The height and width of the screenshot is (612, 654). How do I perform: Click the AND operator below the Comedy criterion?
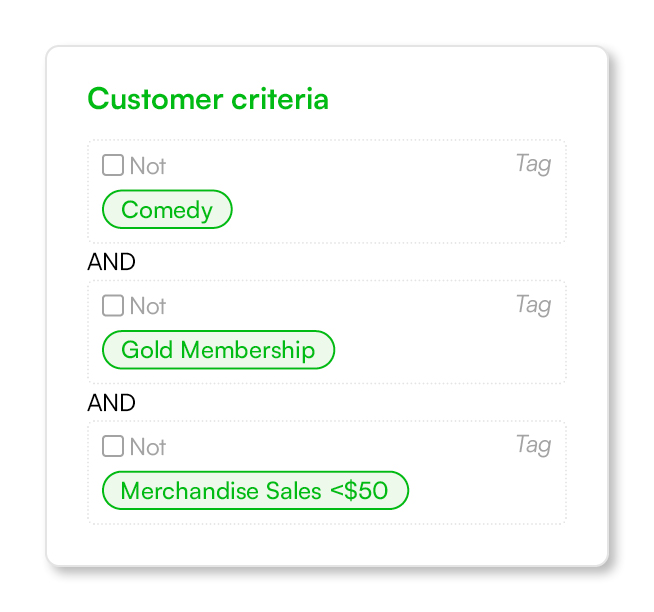(x=111, y=262)
